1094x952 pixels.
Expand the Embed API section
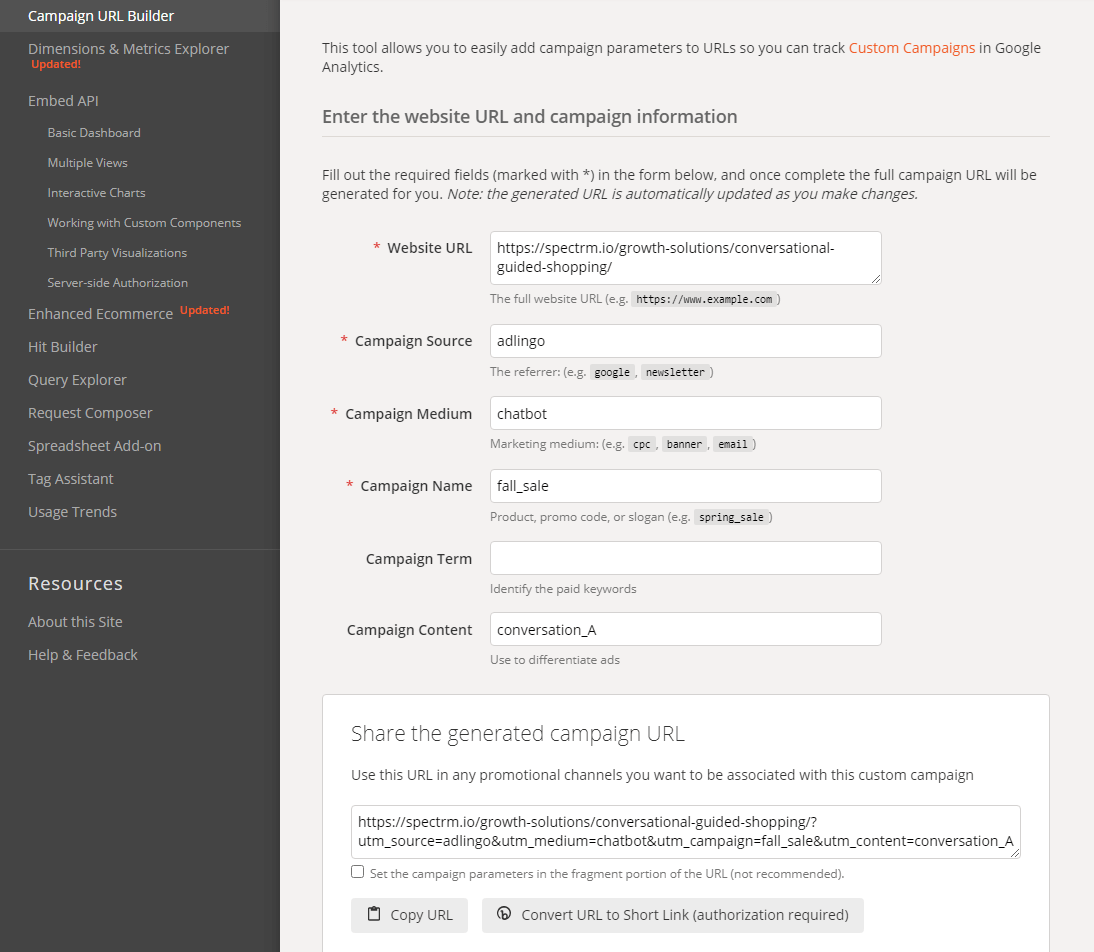click(63, 101)
